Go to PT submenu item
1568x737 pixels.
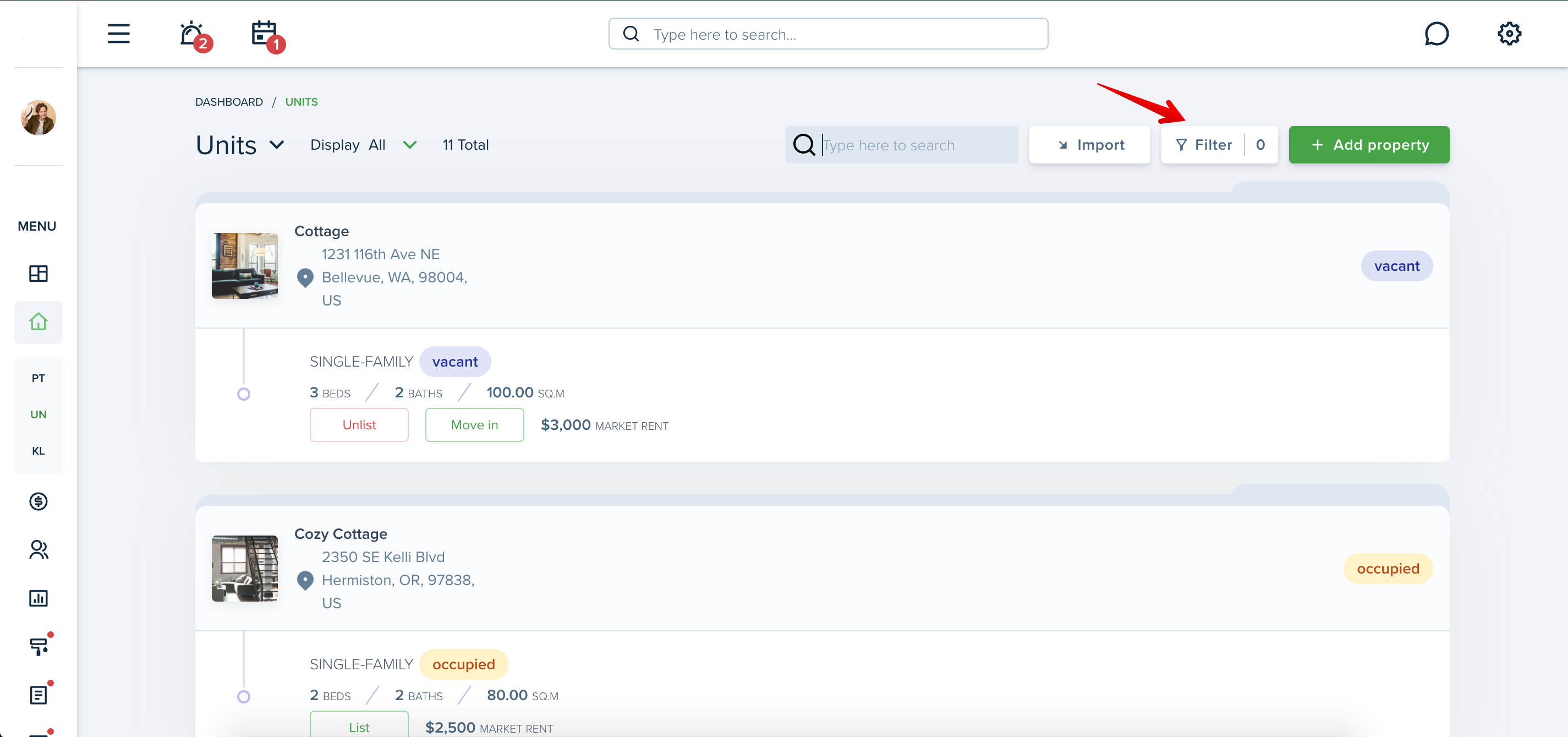(x=39, y=378)
